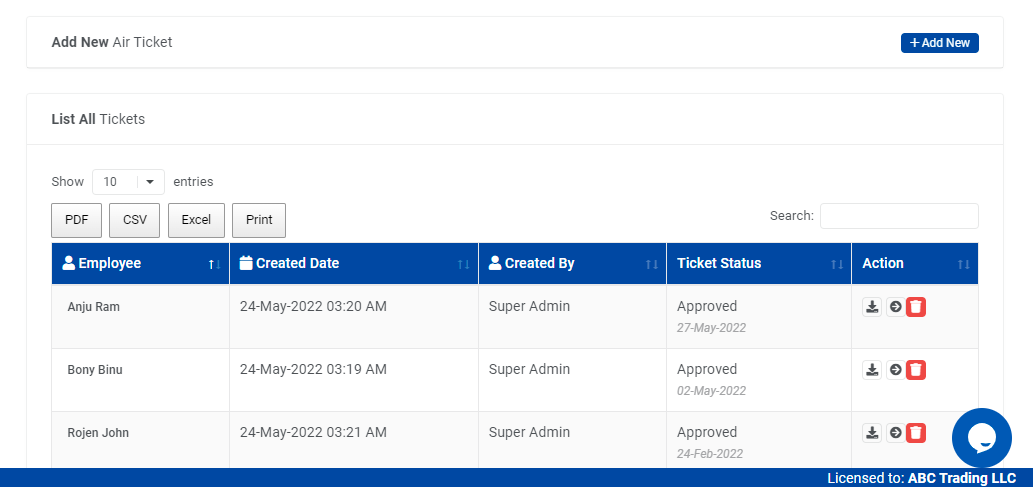Sort table by Created Date column
Image resolution: width=1033 pixels, height=487 pixels.
point(353,264)
